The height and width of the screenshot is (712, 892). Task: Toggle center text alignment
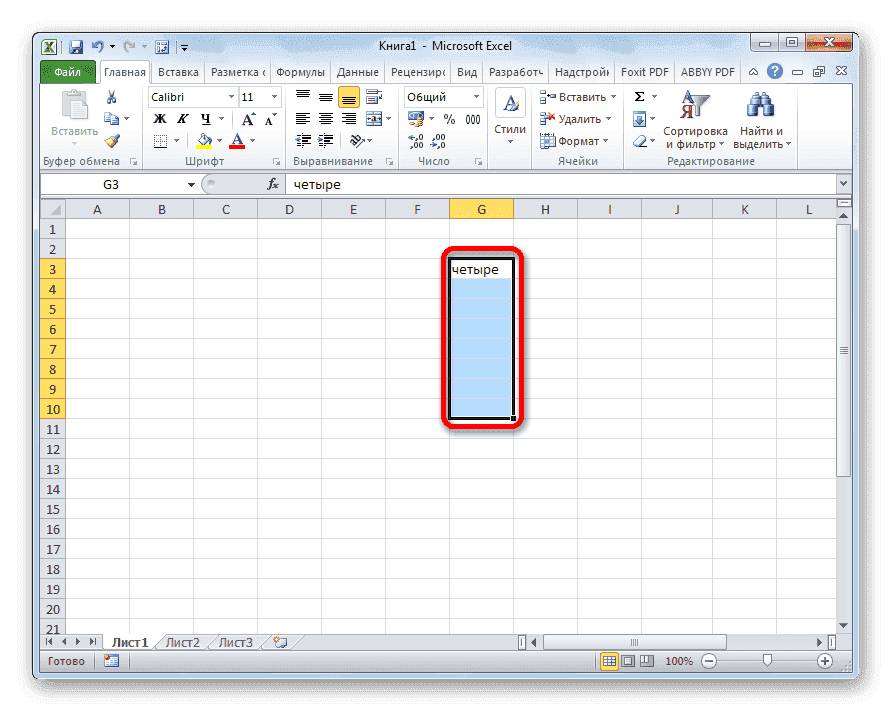click(326, 119)
